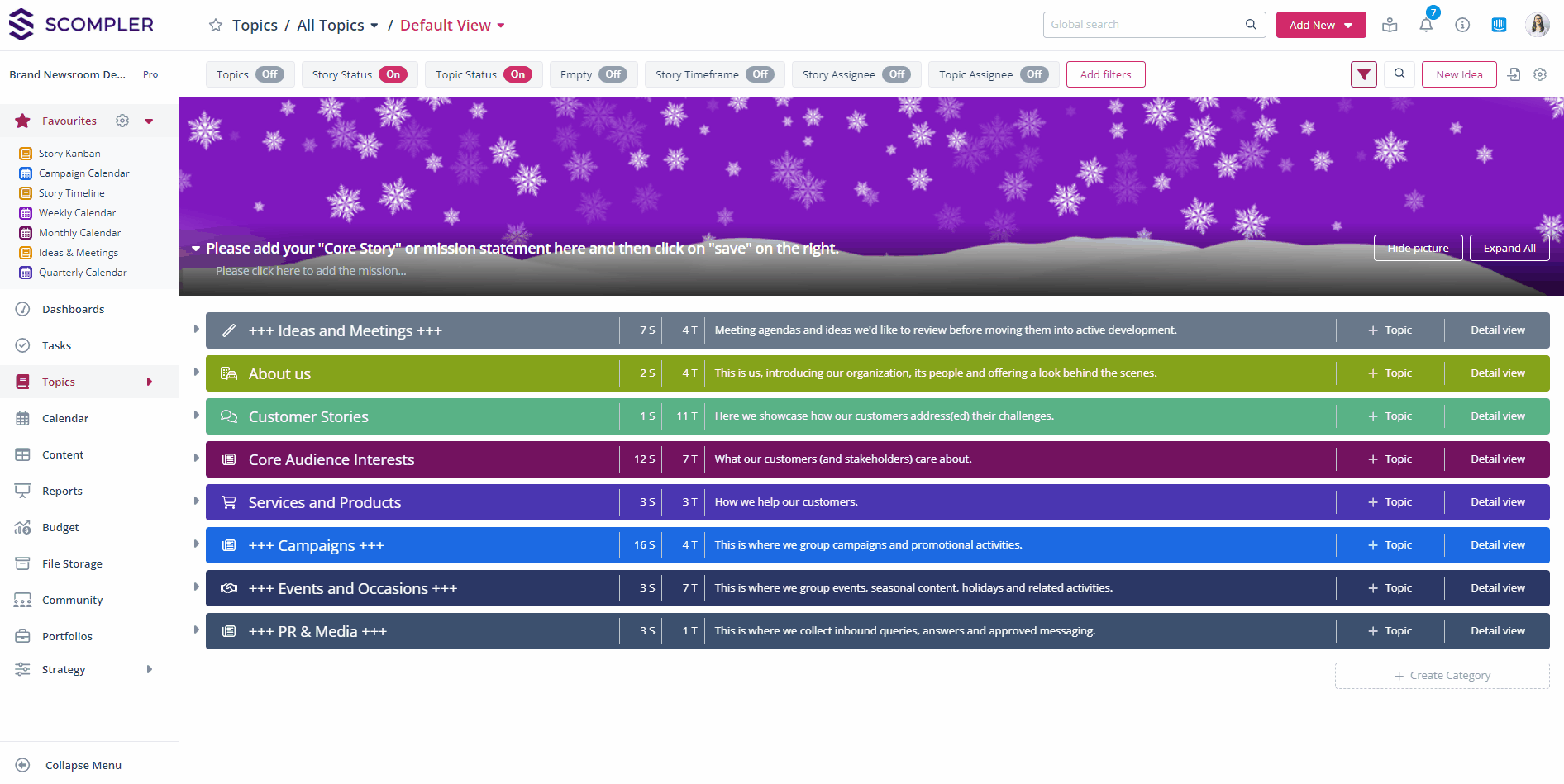
Task: Click the Expand All button
Action: [1509, 248]
